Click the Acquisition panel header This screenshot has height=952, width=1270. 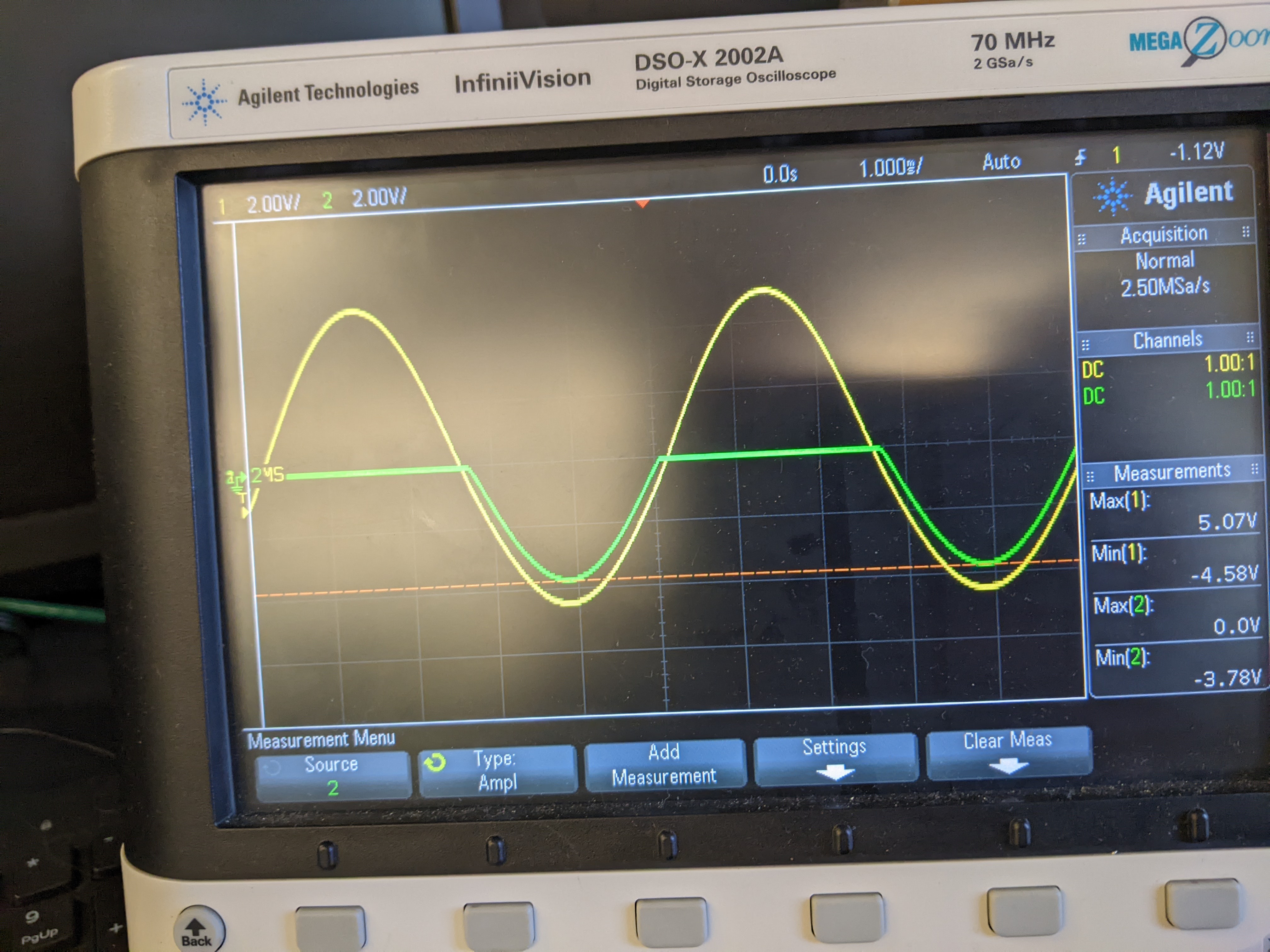(x=1164, y=235)
